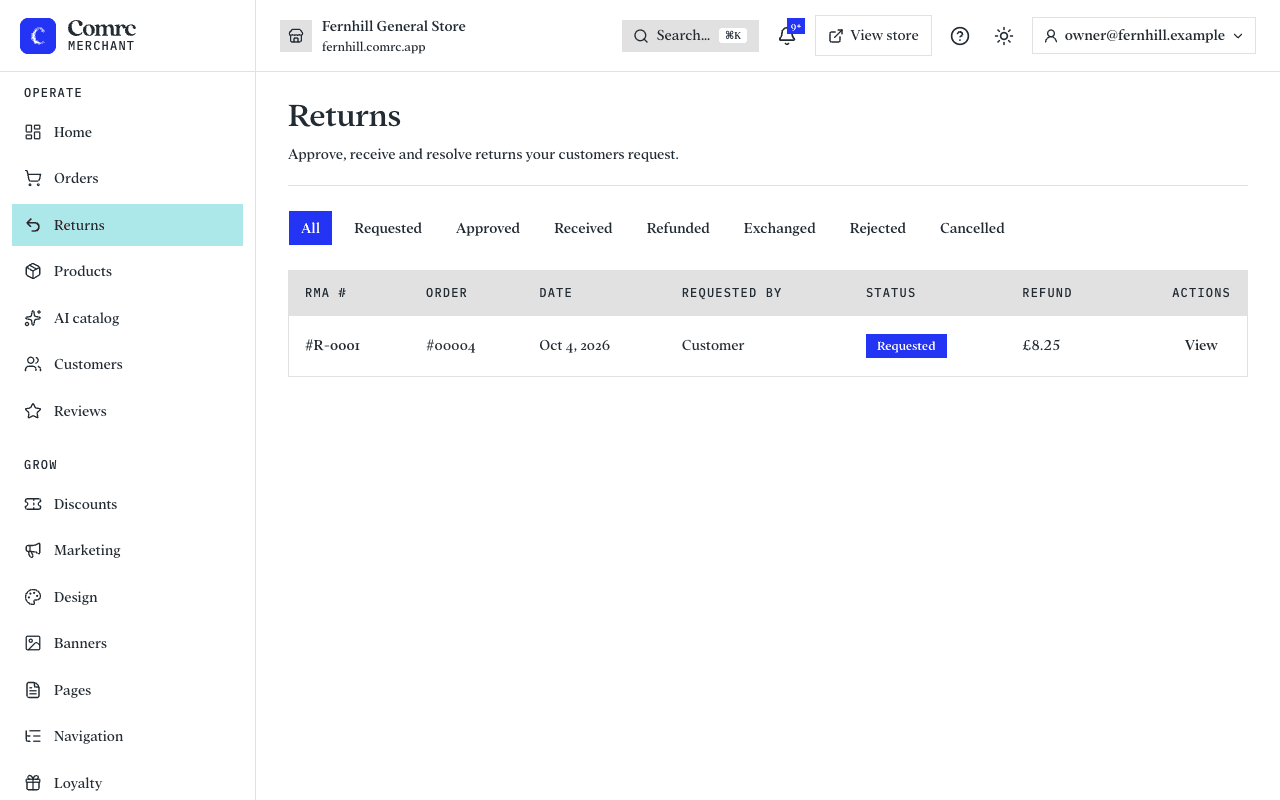Go to Orders via cart icon
The height and width of the screenshot is (800, 1280).
(x=33, y=178)
